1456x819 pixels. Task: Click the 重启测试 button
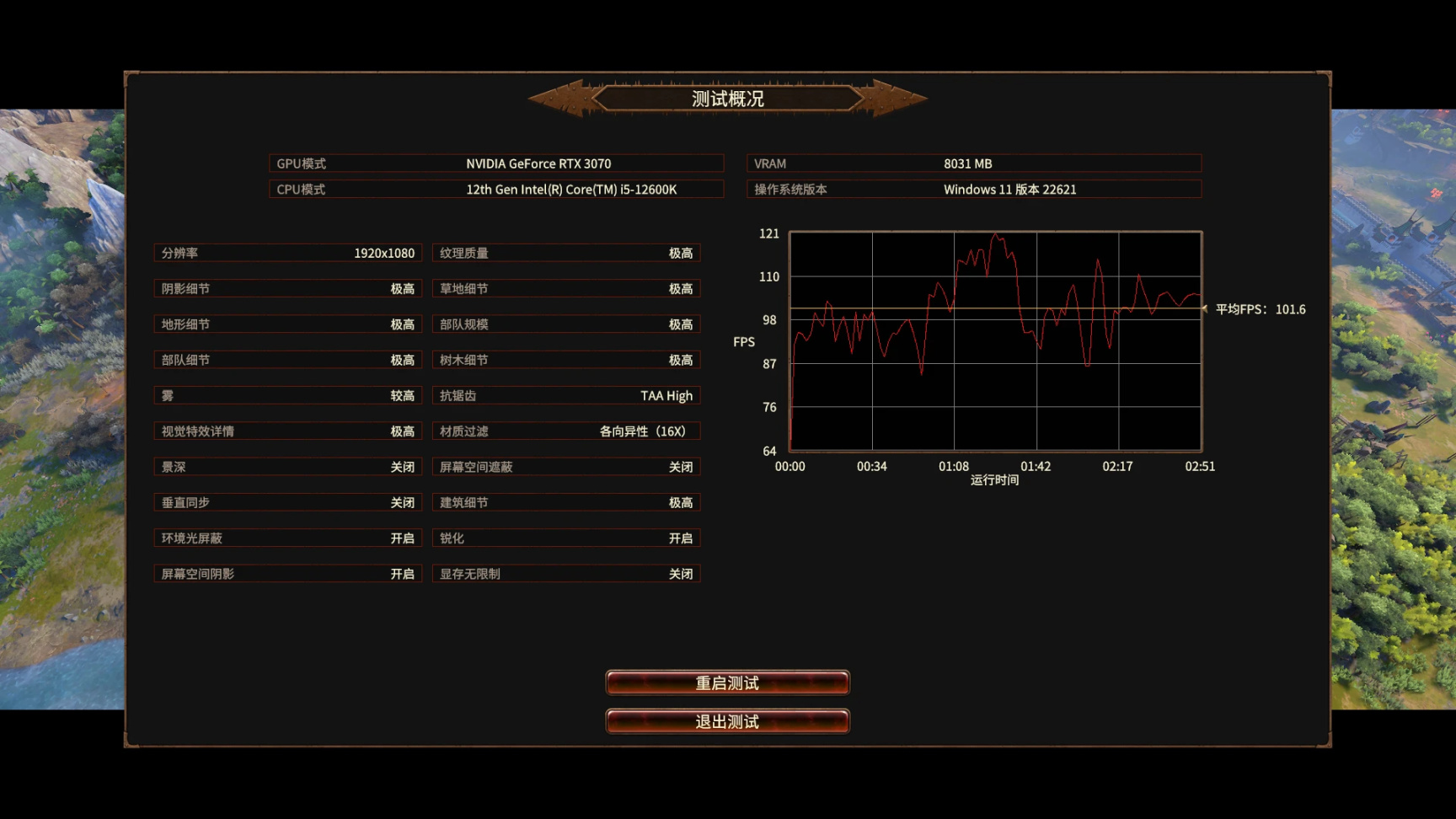tap(727, 682)
